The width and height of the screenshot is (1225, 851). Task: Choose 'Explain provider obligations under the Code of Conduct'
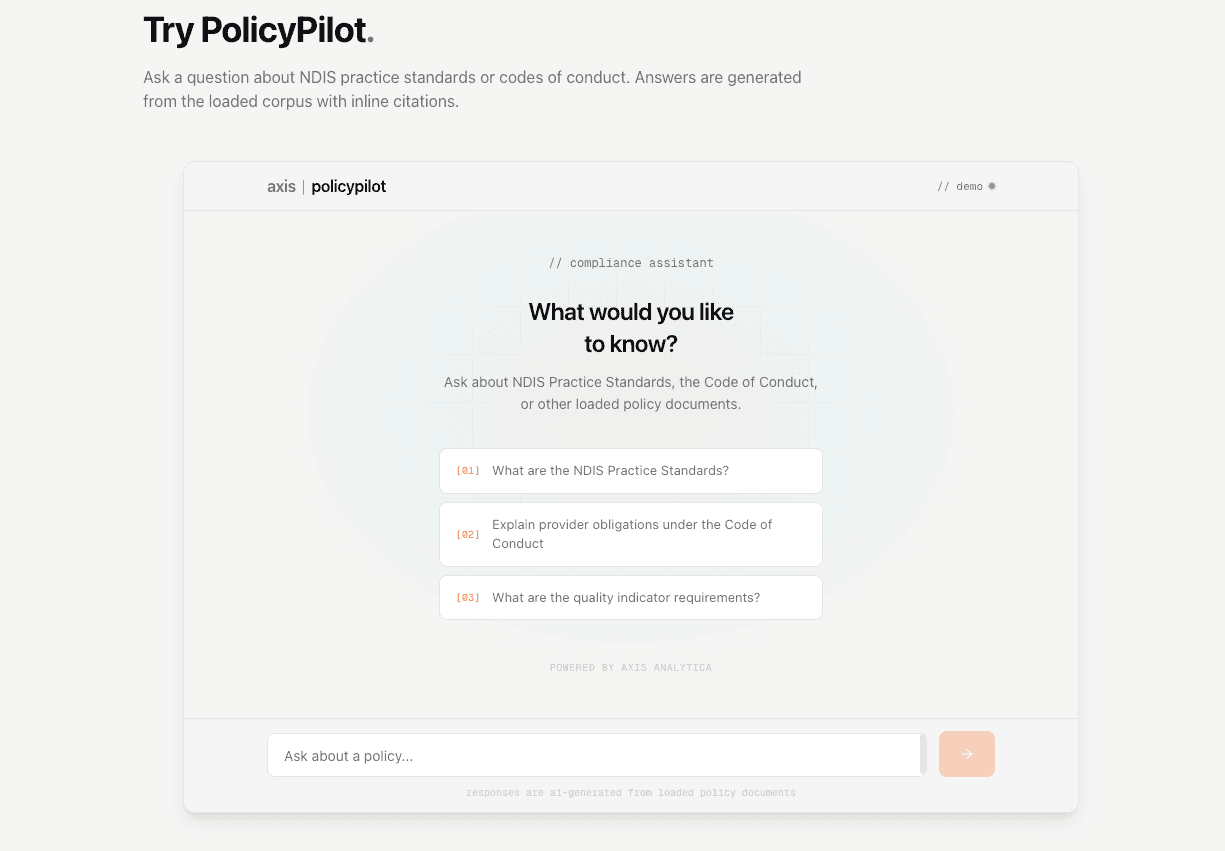click(x=631, y=534)
